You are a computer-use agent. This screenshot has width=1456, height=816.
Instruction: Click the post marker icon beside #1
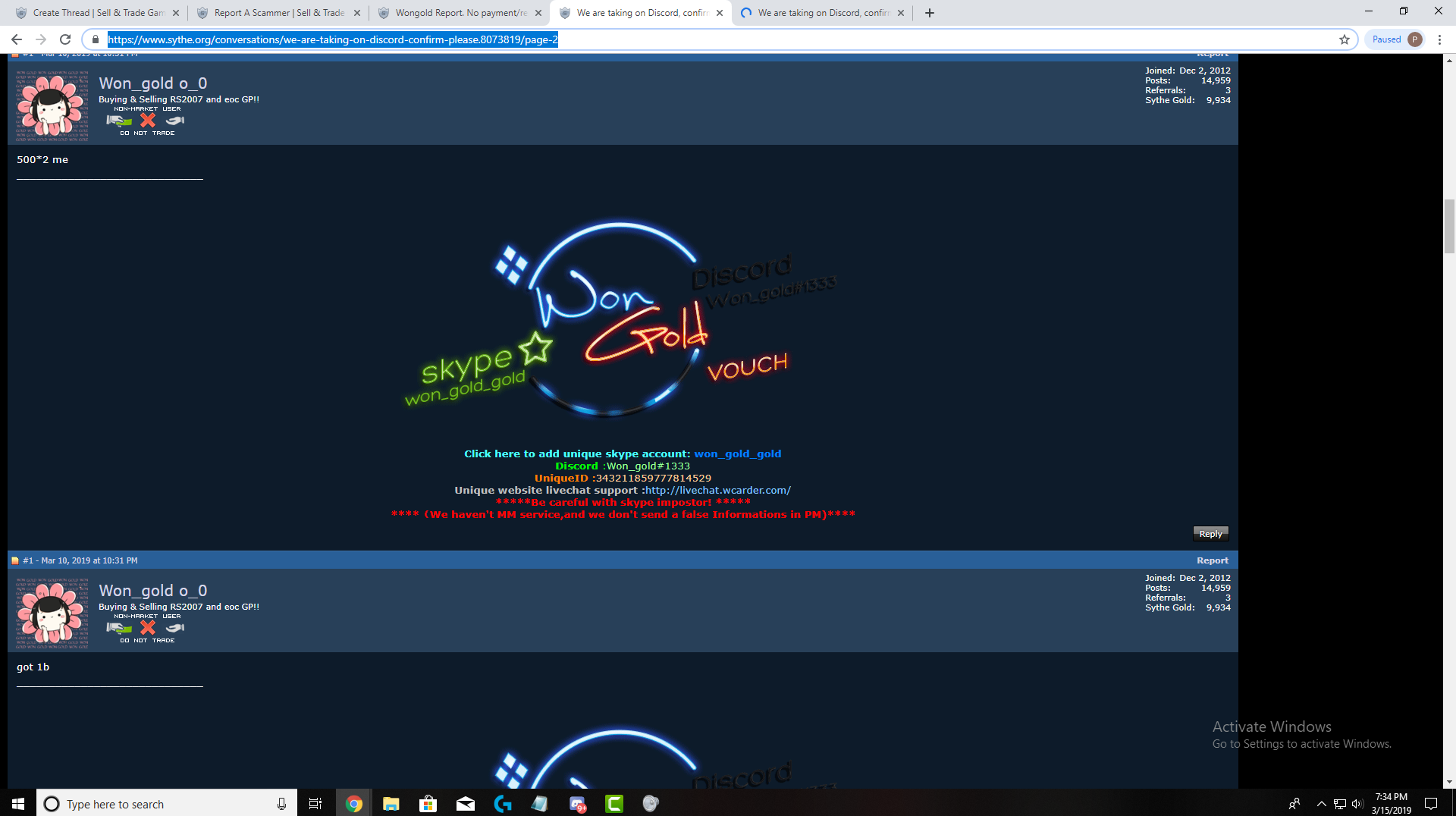(14, 561)
